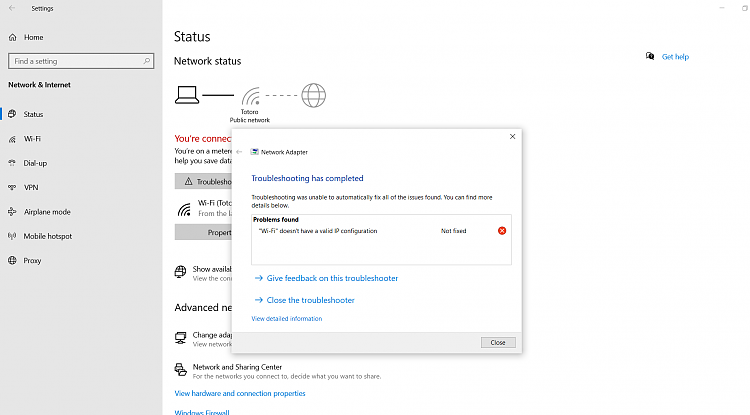The height and width of the screenshot is (415, 750).
Task: Select the Status sidebar item
Action: click(x=33, y=114)
